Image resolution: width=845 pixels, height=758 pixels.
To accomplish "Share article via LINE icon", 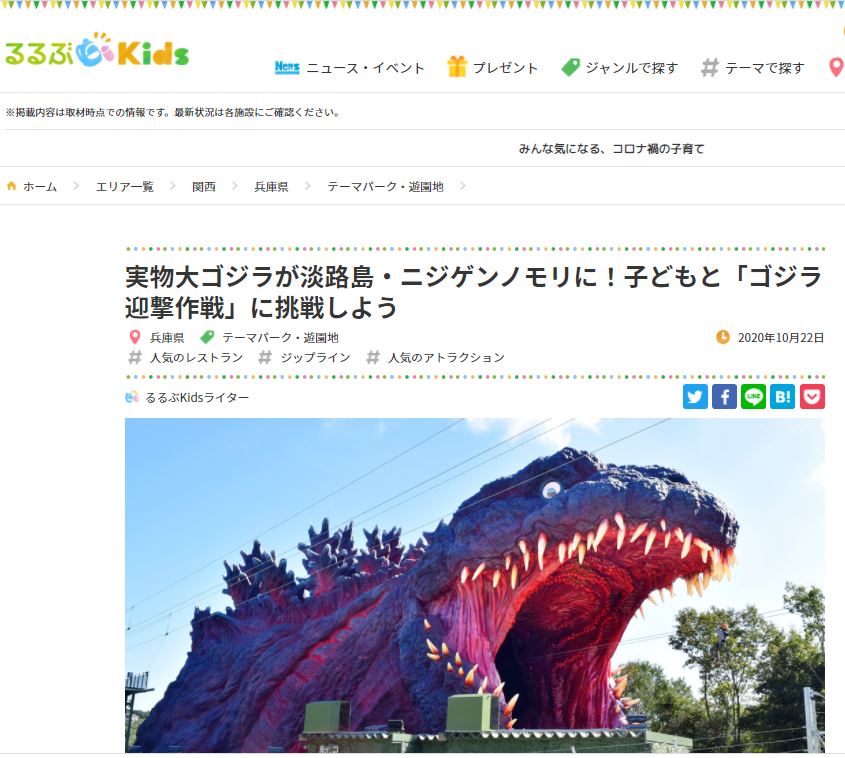I will [x=753, y=397].
